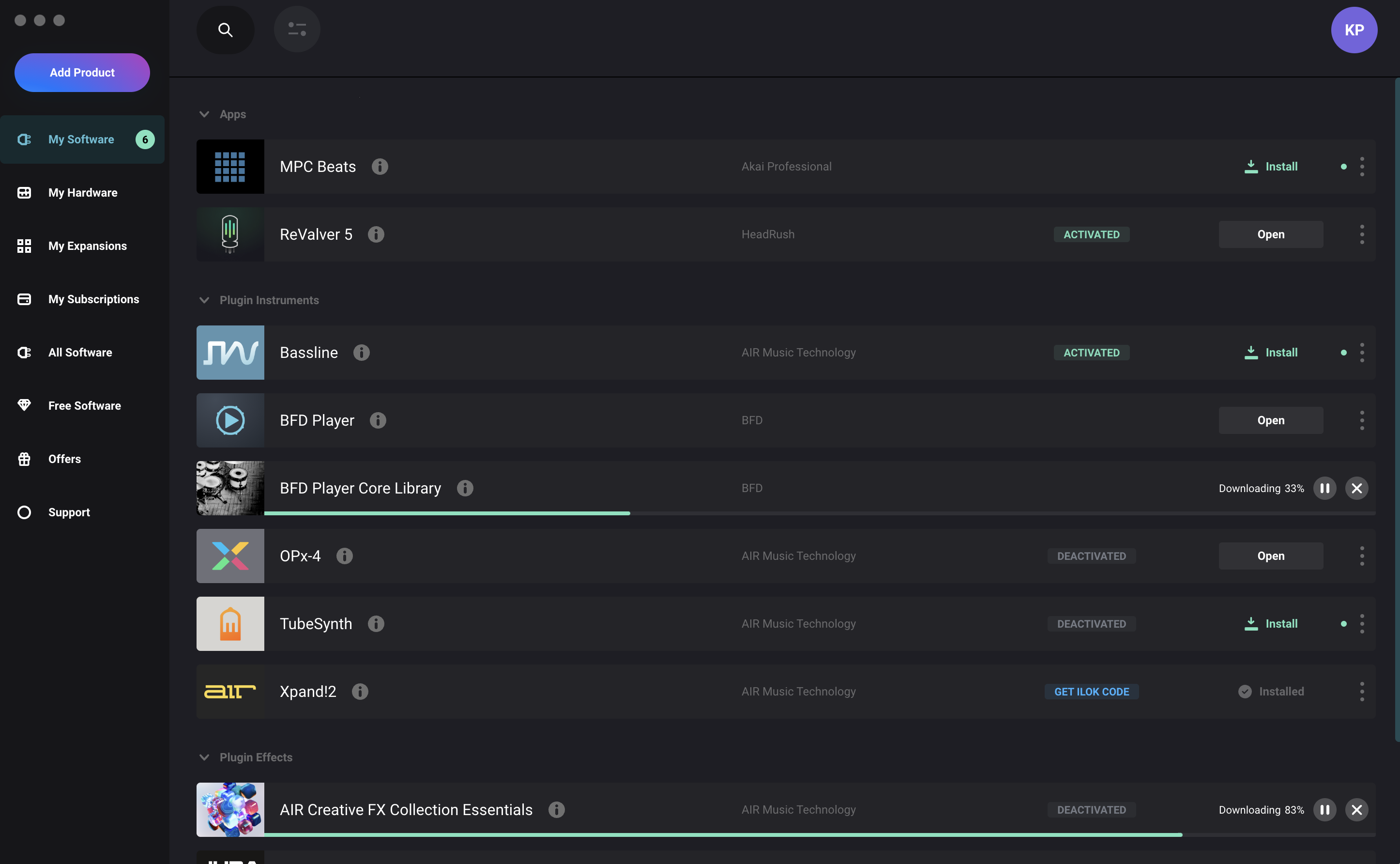Click the TubeSynth product thumbnail
1400x864 pixels.
[x=230, y=623]
